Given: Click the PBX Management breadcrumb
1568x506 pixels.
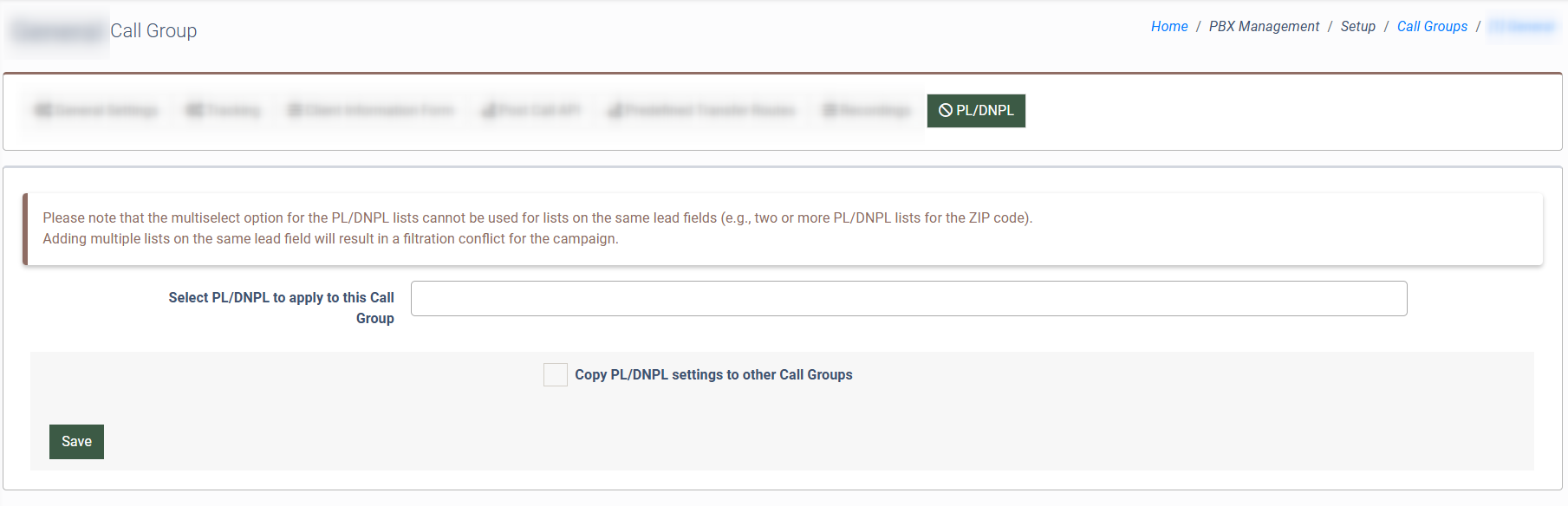Looking at the screenshot, I should point(1264,27).
